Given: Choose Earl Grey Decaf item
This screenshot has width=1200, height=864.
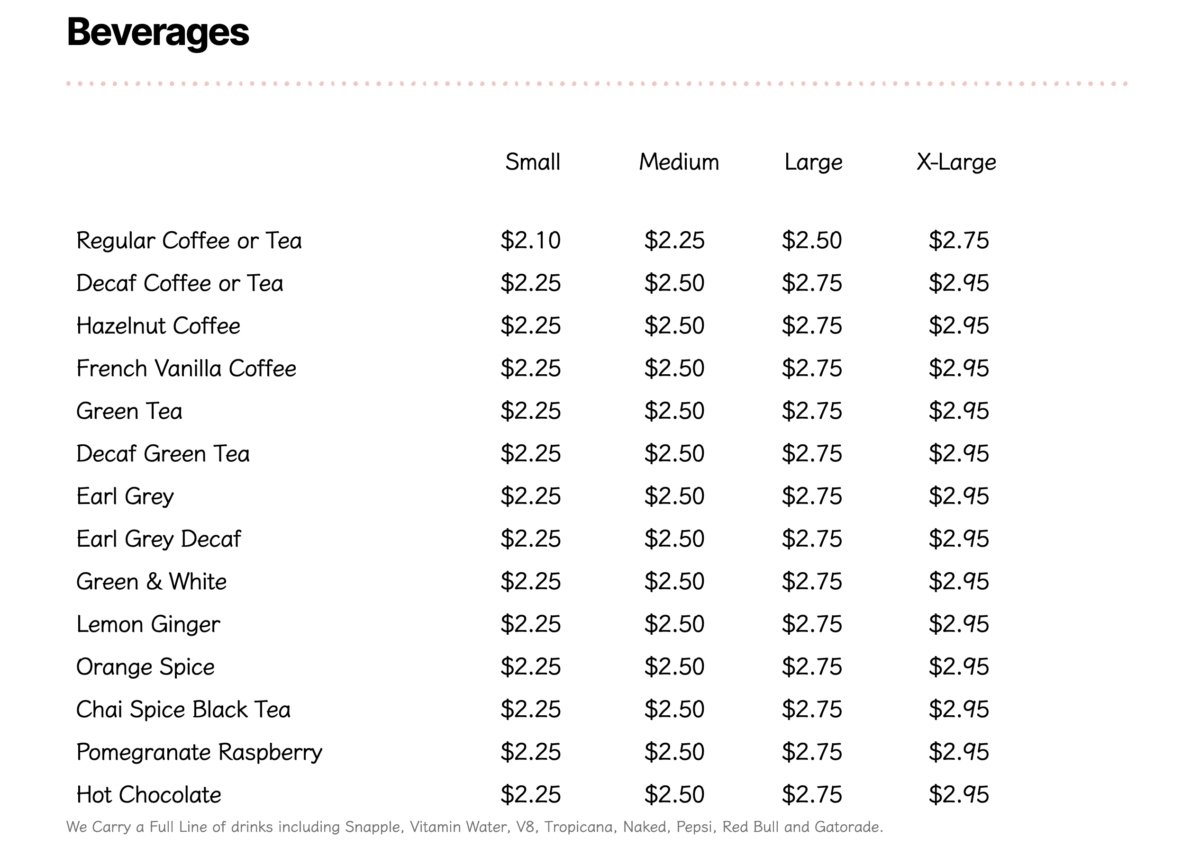Looking at the screenshot, I should pos(159,539).
